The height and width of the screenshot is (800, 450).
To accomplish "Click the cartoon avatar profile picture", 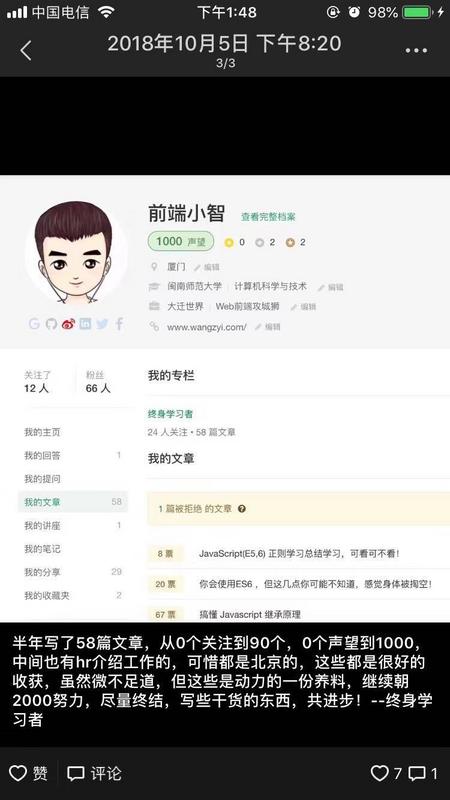I will click(76, 253).
